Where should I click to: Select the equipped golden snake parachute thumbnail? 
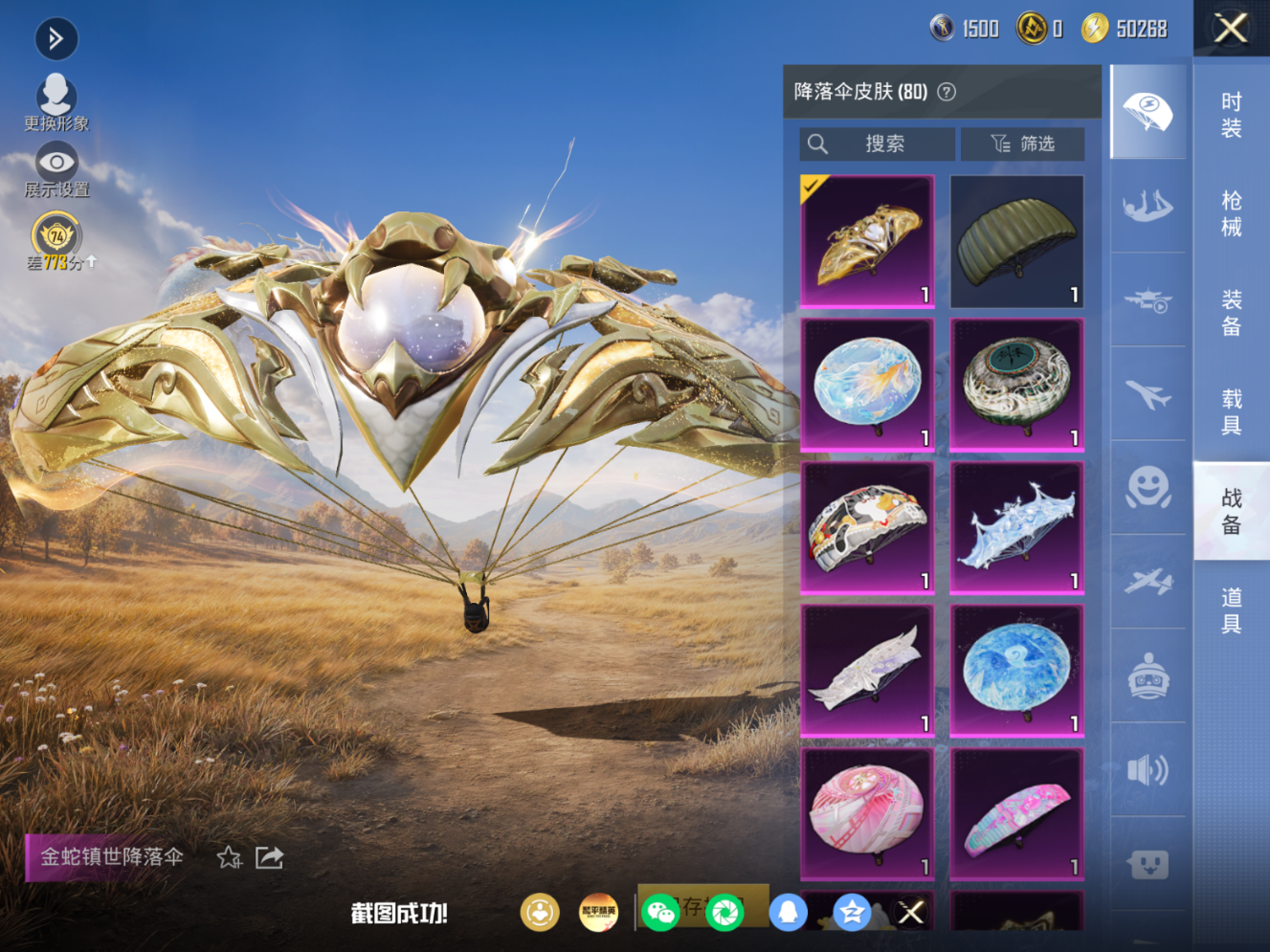867,241
